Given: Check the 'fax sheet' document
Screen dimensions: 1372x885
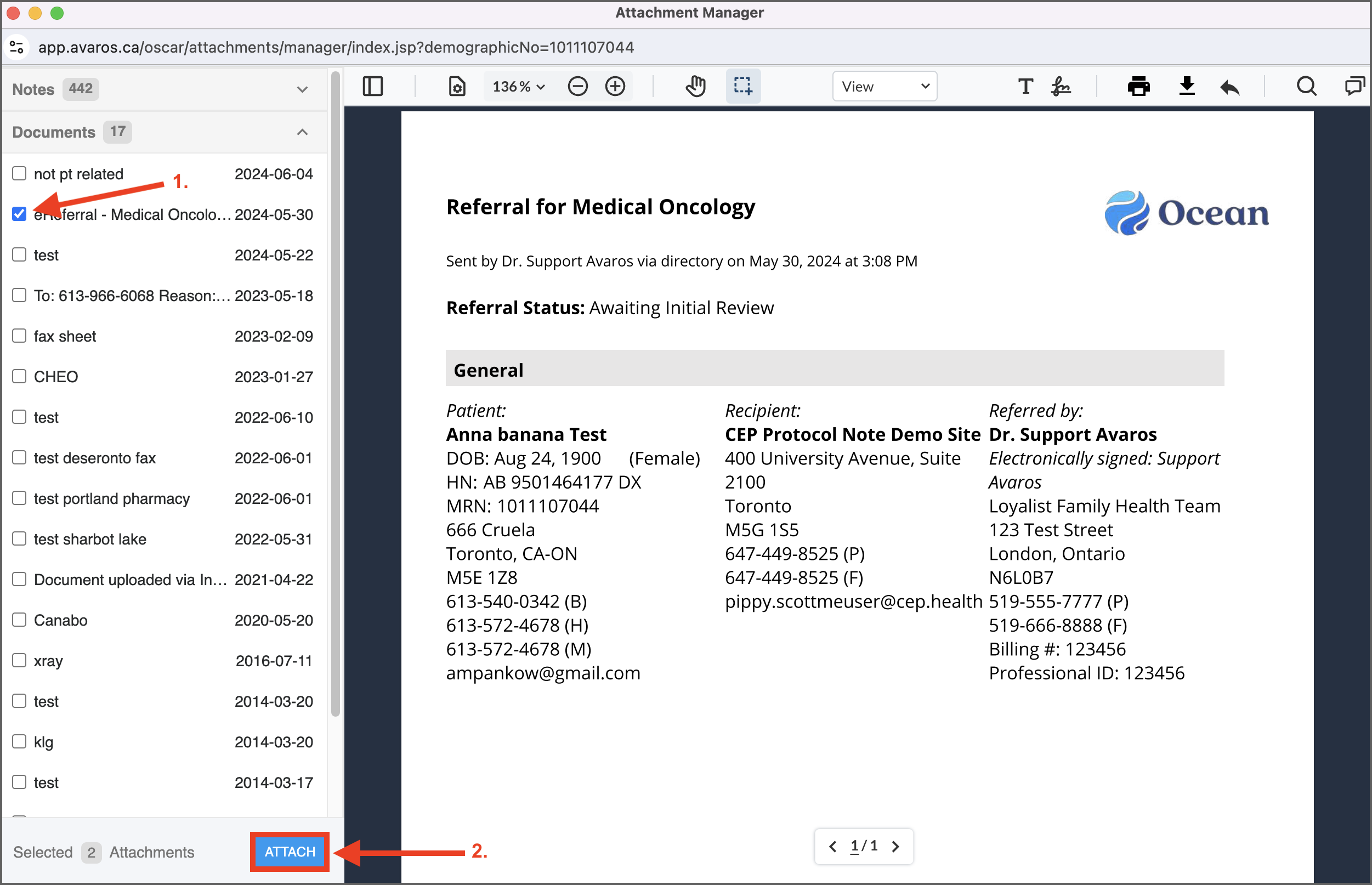Looking at the screenshot, I should coord(20,336).
